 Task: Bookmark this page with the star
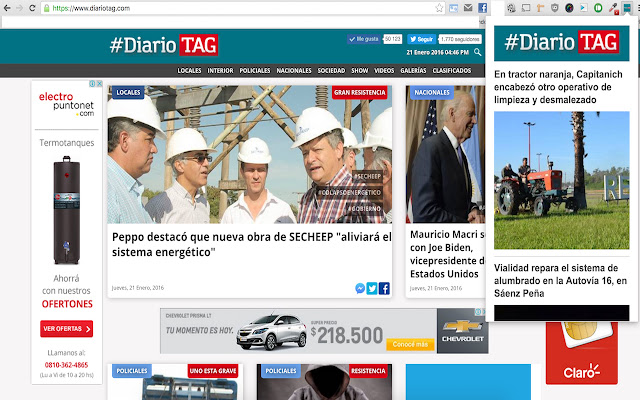pos(439,8)
